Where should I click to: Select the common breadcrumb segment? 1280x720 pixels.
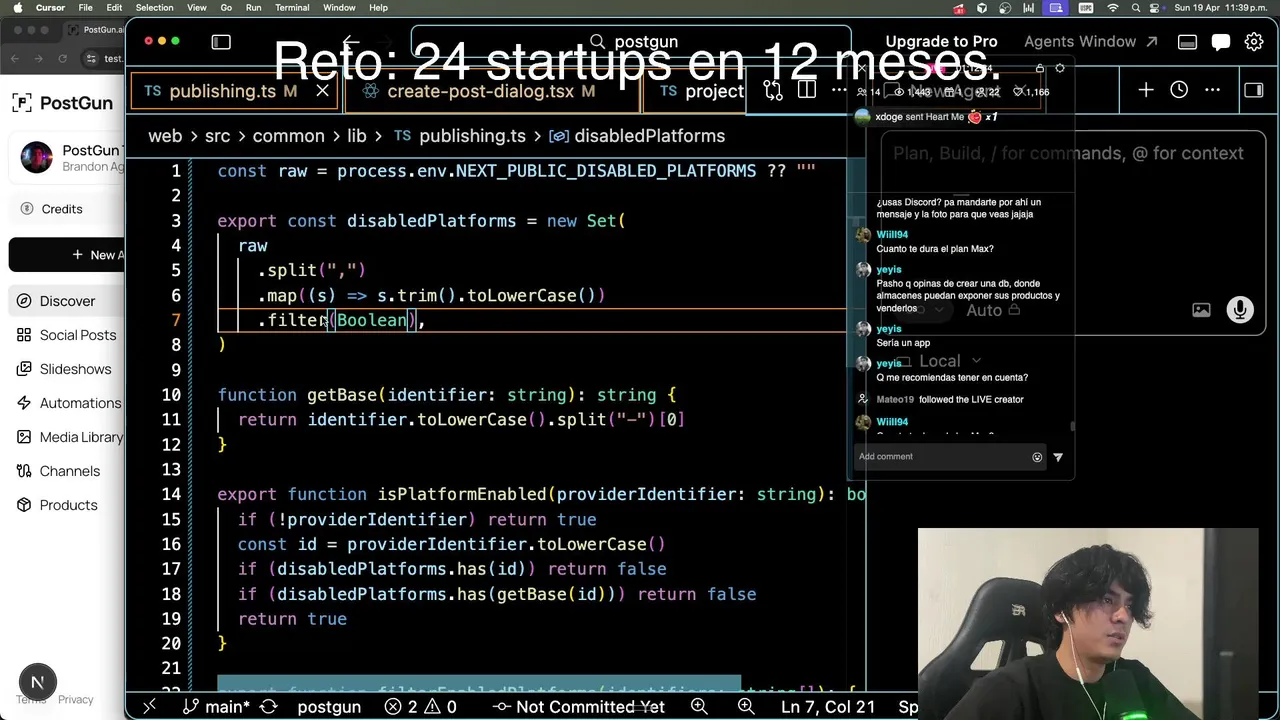click(x=288, y=136)
